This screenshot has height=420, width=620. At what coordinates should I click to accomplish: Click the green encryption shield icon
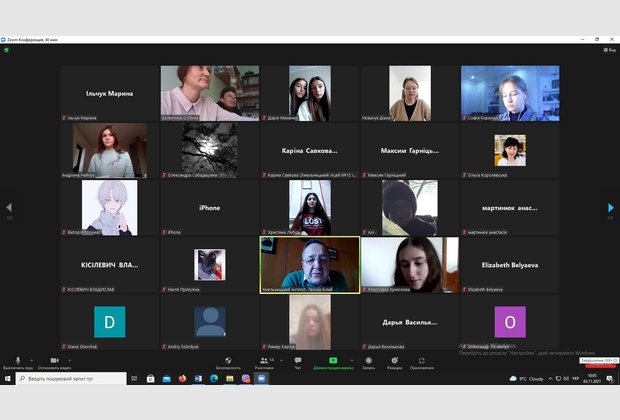[6, 50]
